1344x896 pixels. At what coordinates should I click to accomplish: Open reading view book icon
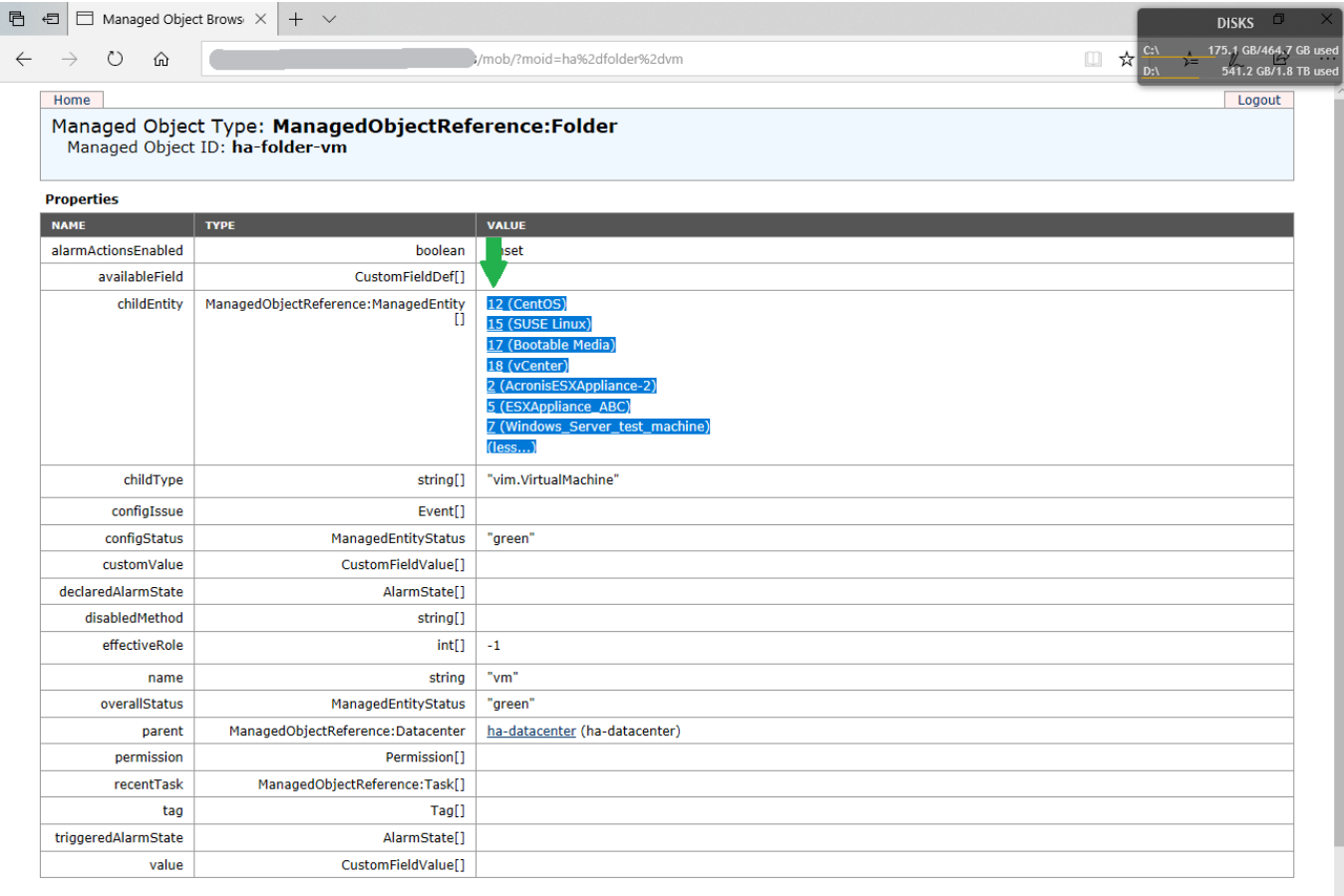coord(1093,59)
